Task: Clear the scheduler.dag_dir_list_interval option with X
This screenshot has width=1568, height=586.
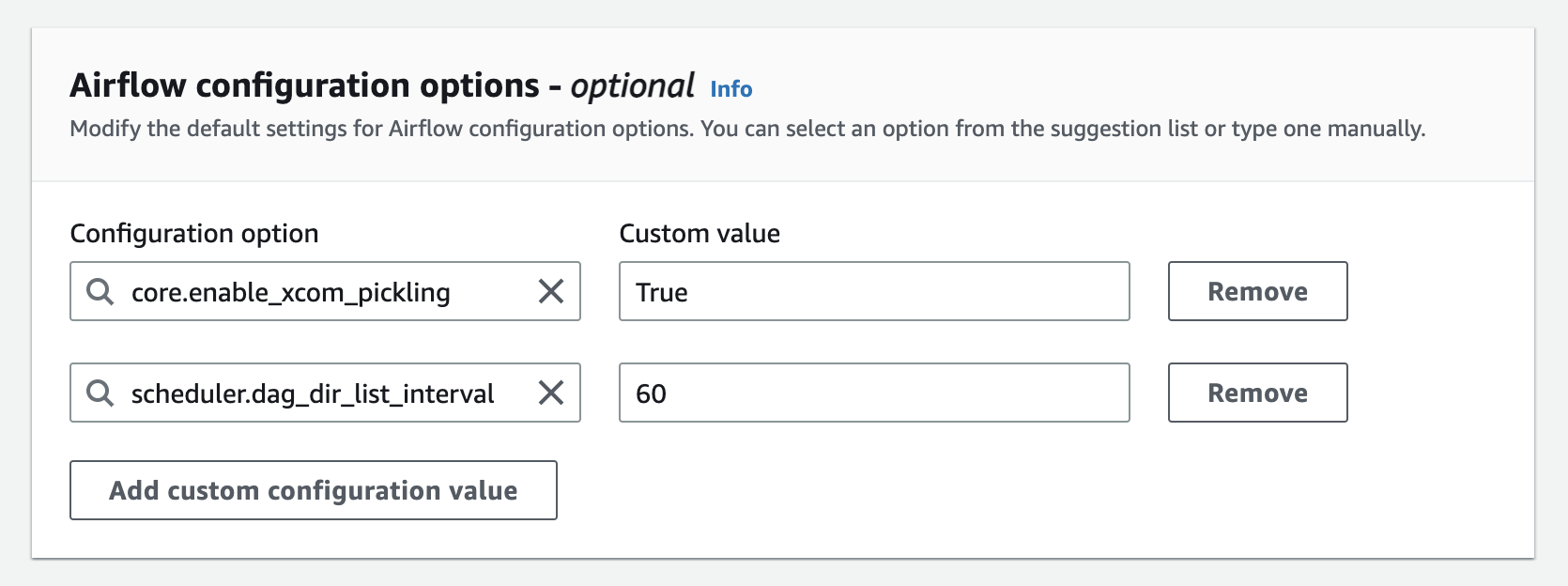Action: tap(551, 393)
